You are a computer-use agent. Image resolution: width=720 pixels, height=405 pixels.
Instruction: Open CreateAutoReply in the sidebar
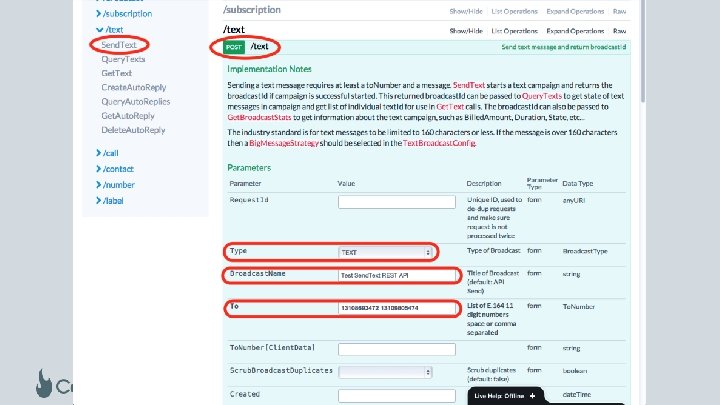134,87
